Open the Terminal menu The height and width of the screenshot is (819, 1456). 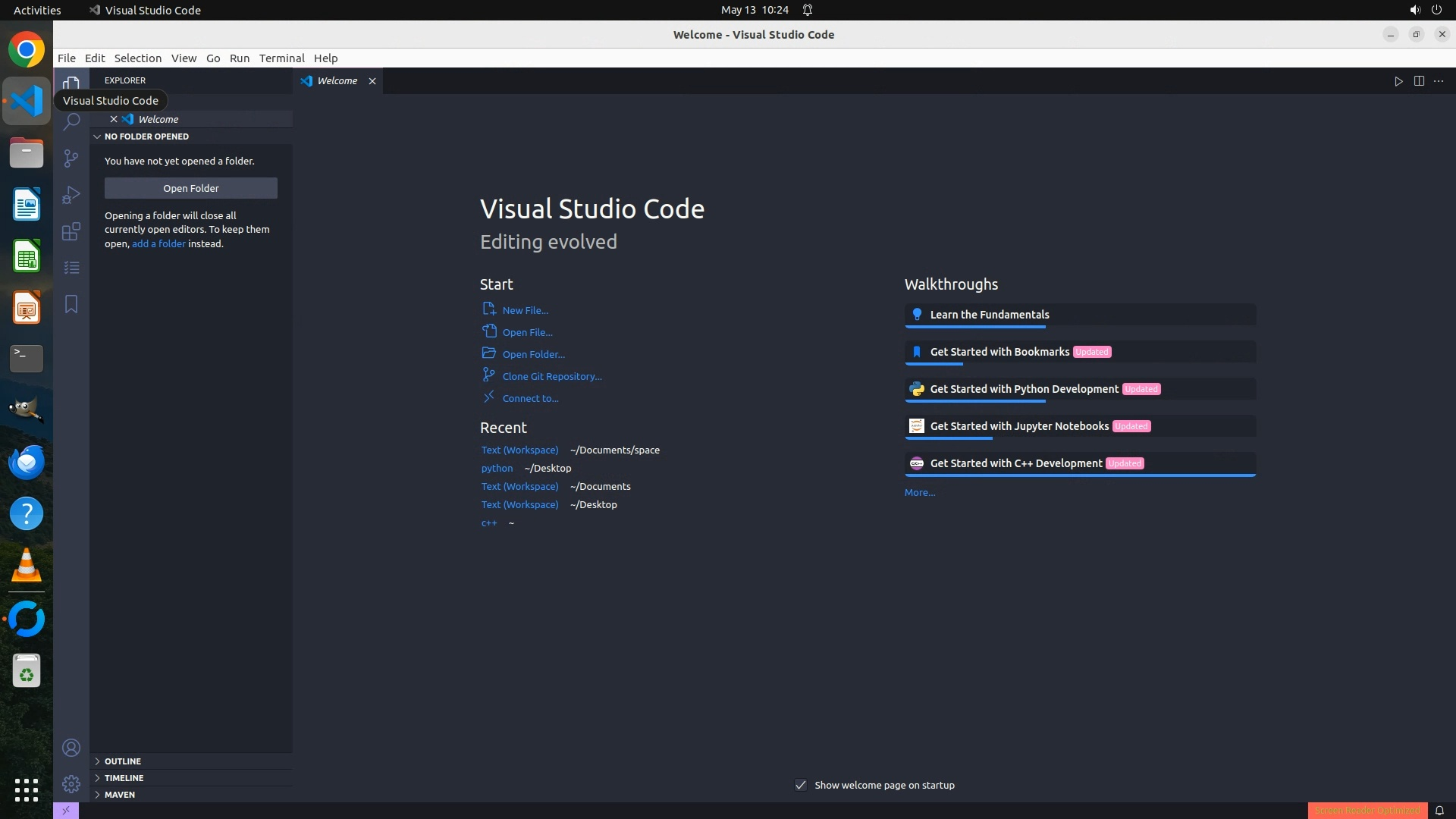point(281,58)
